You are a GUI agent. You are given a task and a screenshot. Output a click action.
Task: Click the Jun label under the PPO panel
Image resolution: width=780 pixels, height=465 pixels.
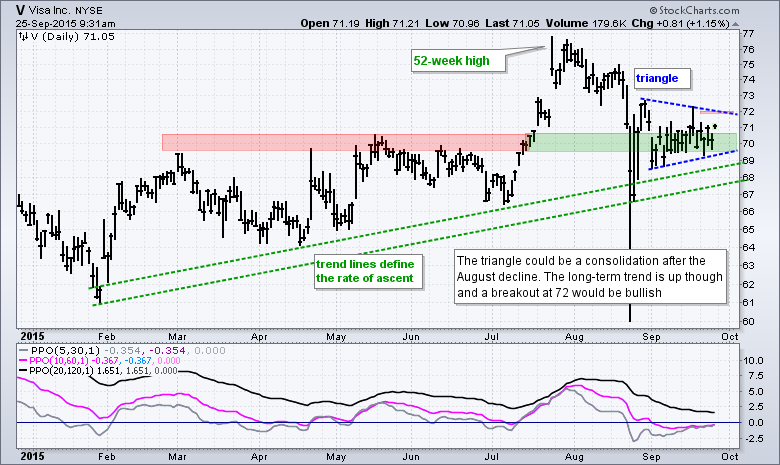pos(410,457)
